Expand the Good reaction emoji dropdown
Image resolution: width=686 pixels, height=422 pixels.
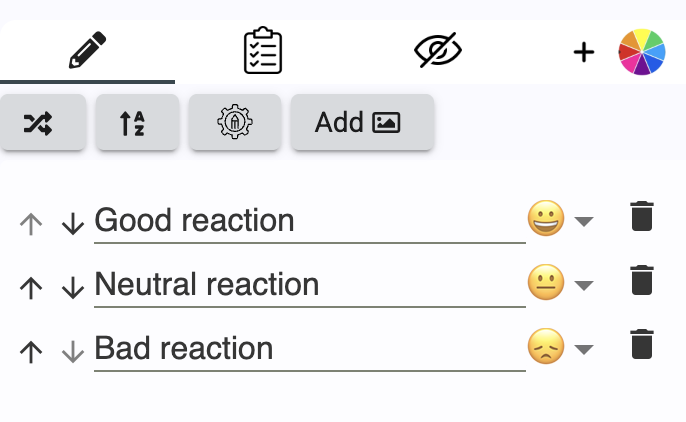(x=585, y=221)
